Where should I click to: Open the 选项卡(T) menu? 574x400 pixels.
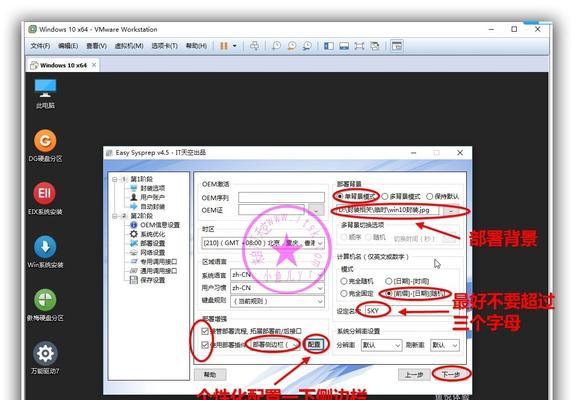coord(164,46)
